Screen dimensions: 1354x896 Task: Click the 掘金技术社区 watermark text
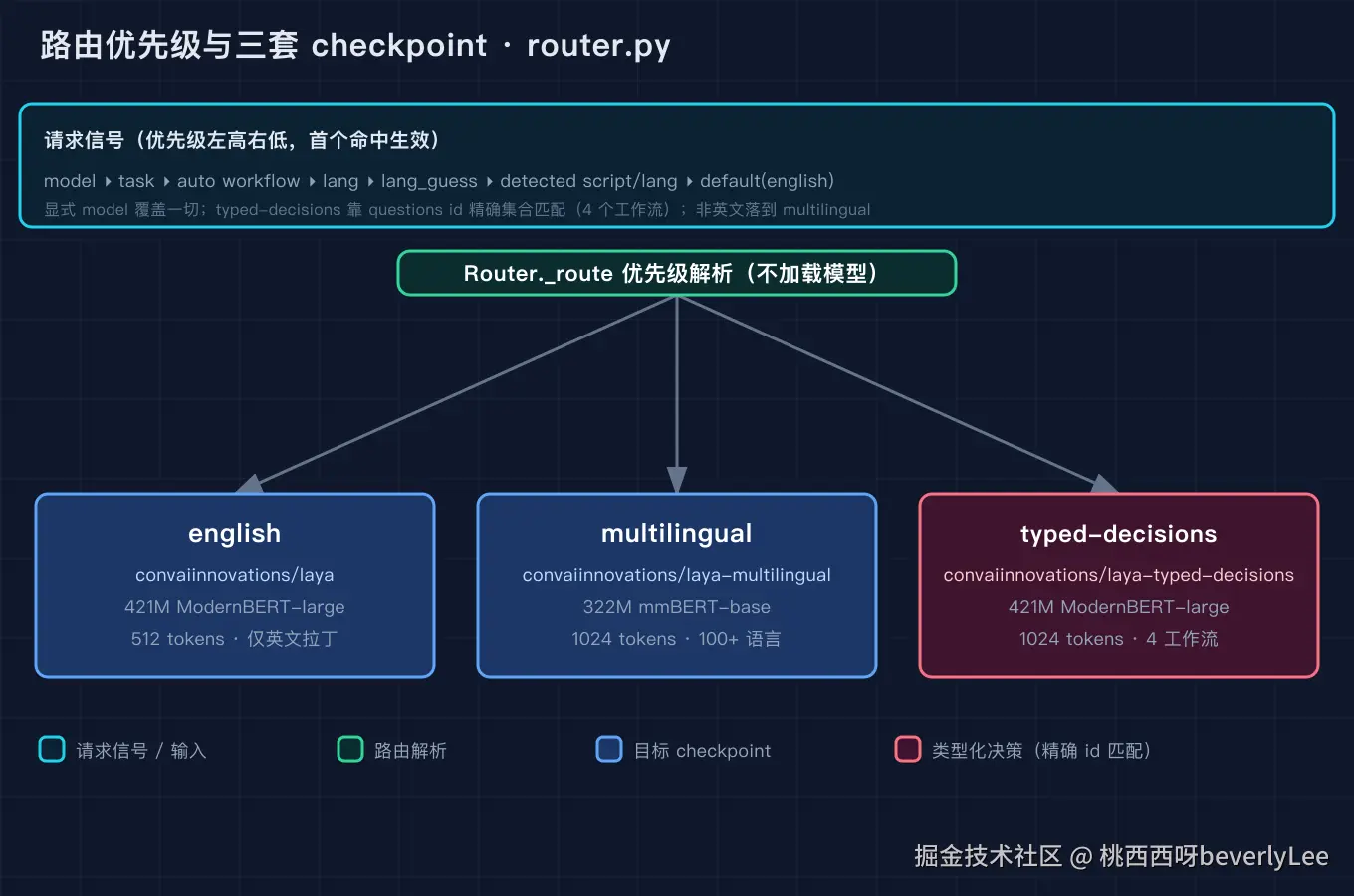pos(989,856)
